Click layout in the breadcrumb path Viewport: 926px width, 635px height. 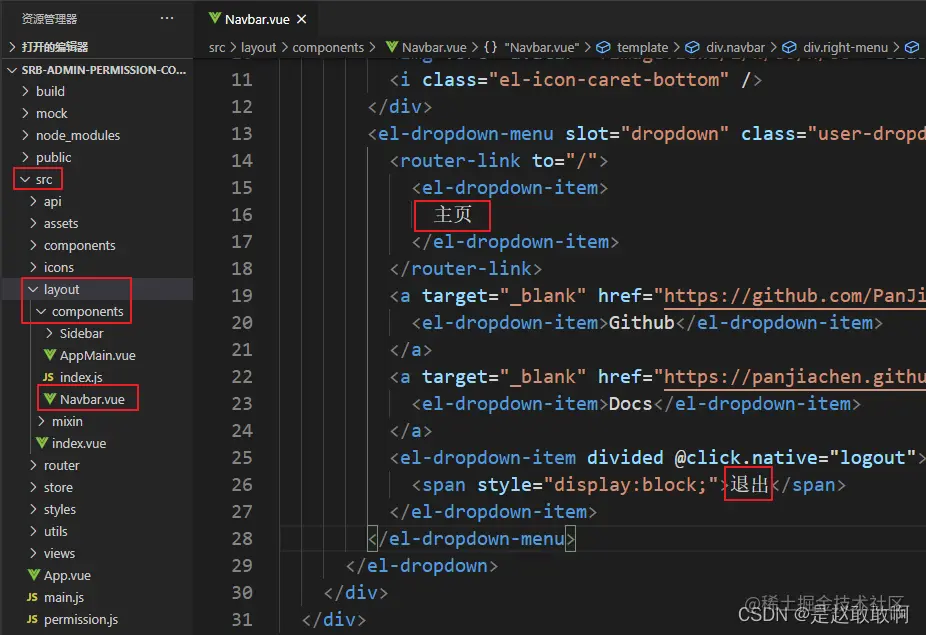[x=258, y=47]
